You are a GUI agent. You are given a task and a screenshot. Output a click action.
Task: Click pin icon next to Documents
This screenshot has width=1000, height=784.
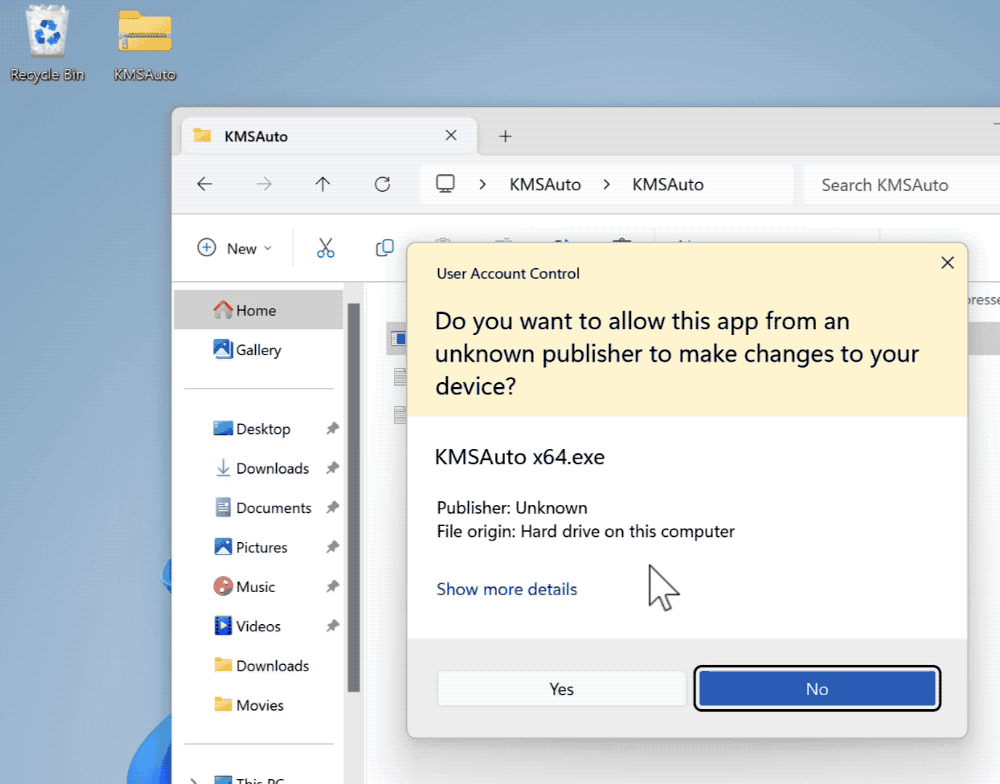click(x=332, y=508)
